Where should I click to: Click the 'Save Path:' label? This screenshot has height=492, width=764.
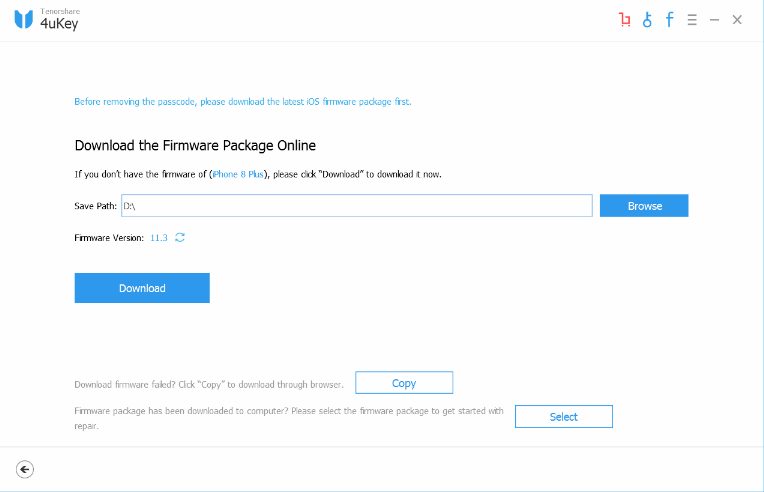pyautogui.click(x=96, y=206)
